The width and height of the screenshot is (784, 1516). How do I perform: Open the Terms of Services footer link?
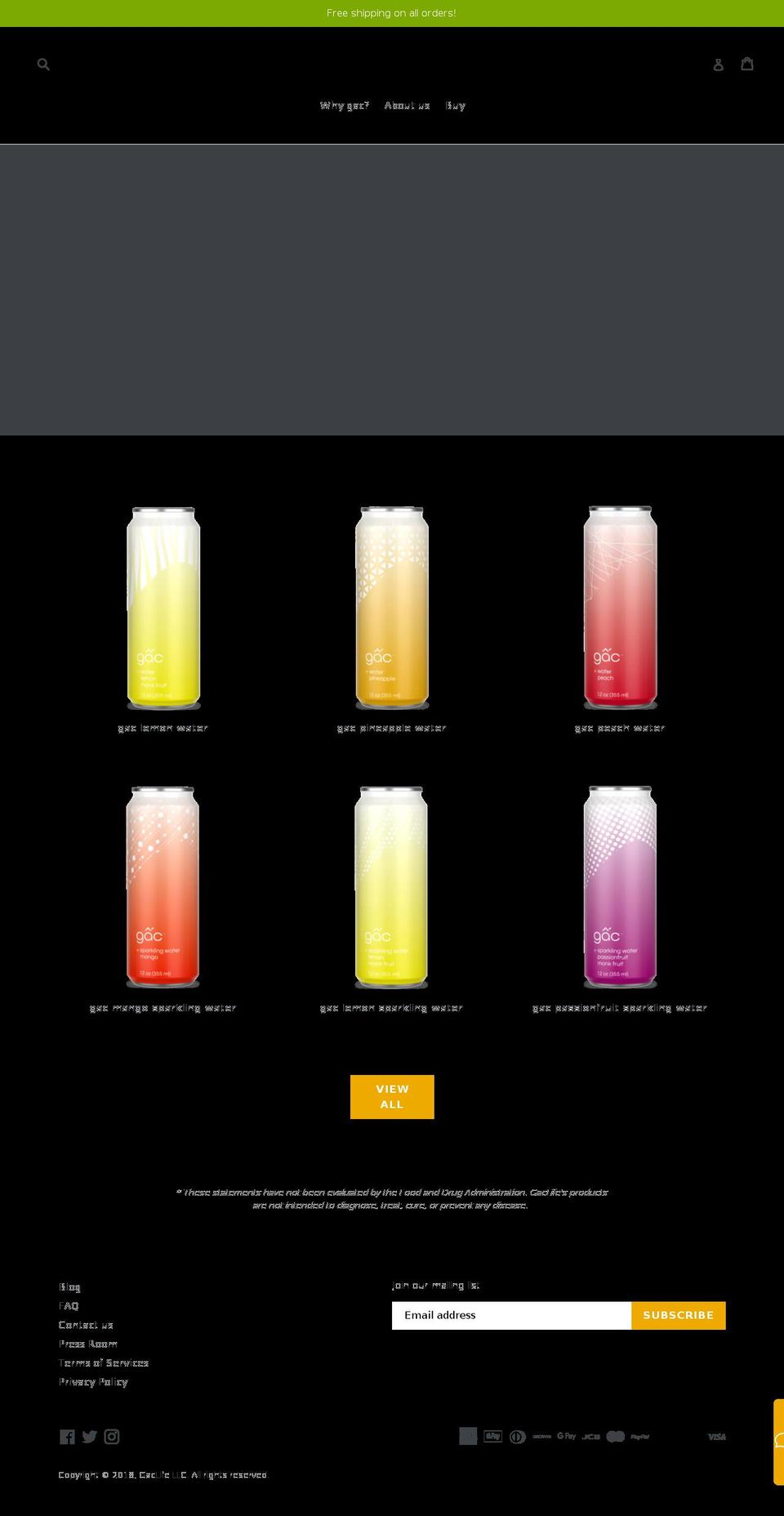pos(104,1362)
